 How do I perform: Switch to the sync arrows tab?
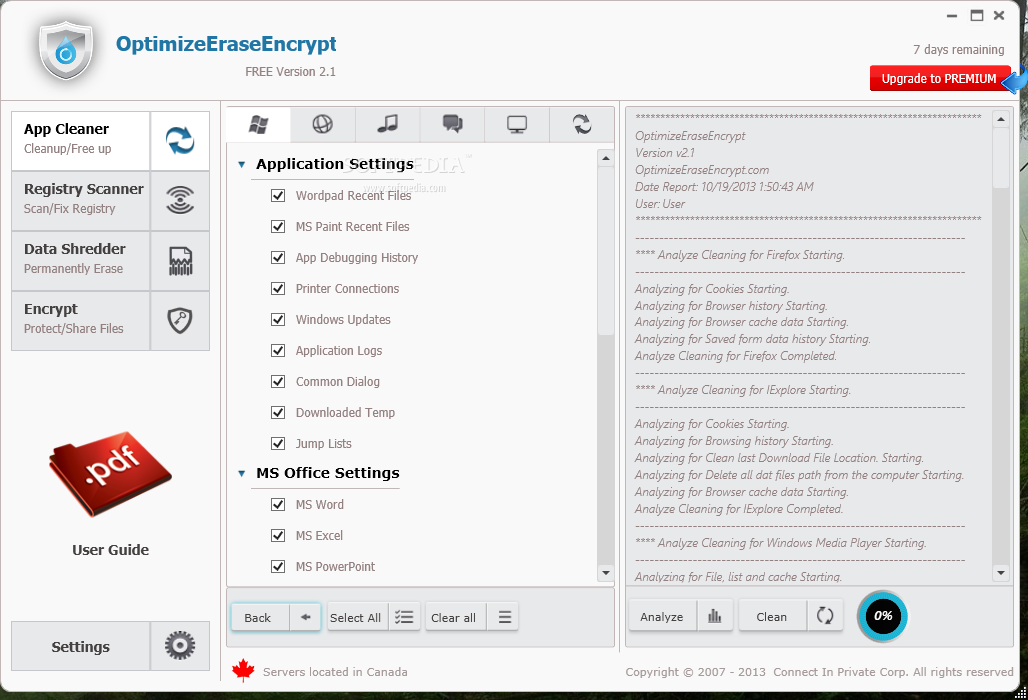pyautogui.click(x=582, y=124)
